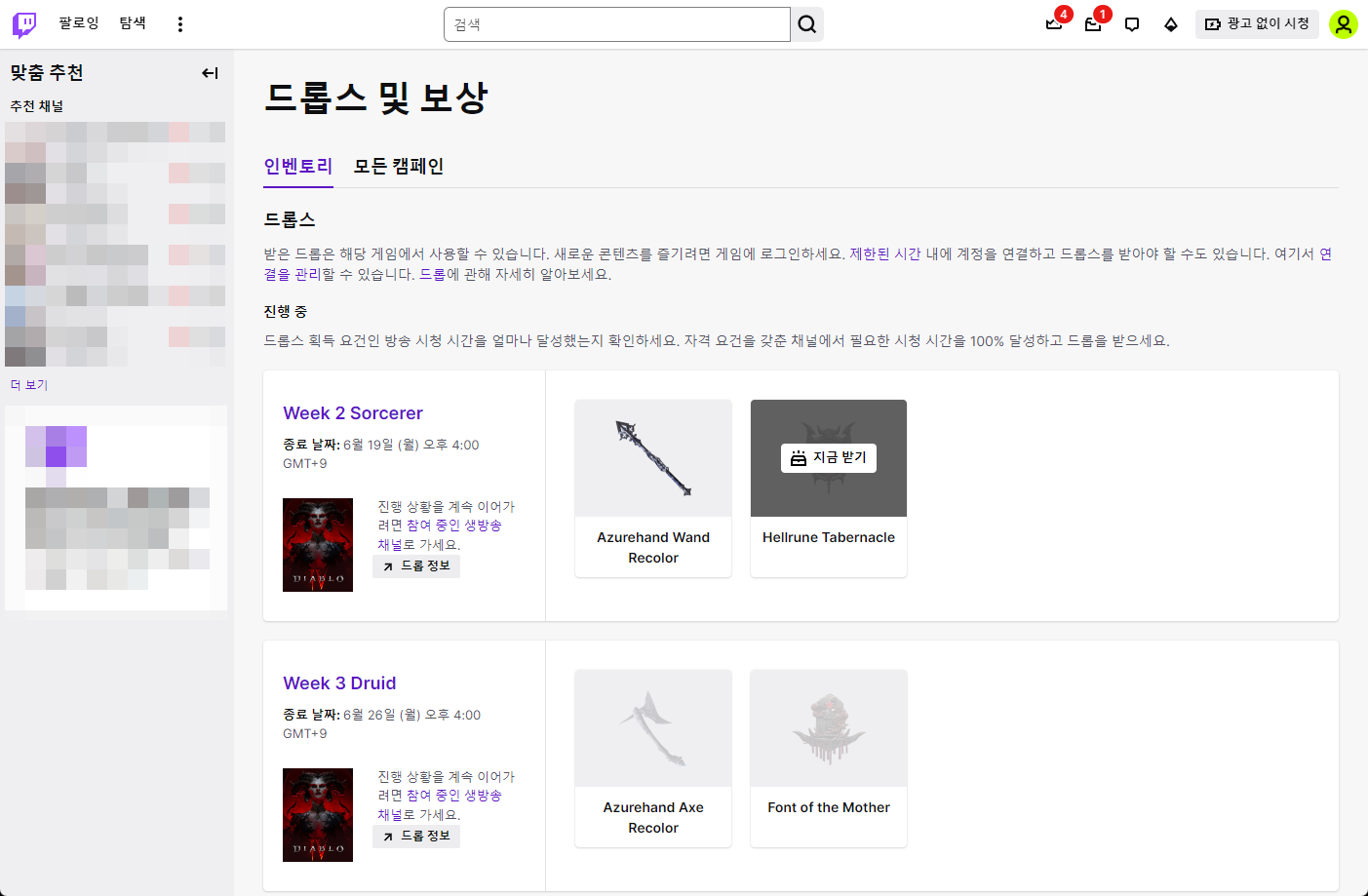Click the 맞춤 추천 sidebar heading
1368x896 pixels.
(47, 73)
